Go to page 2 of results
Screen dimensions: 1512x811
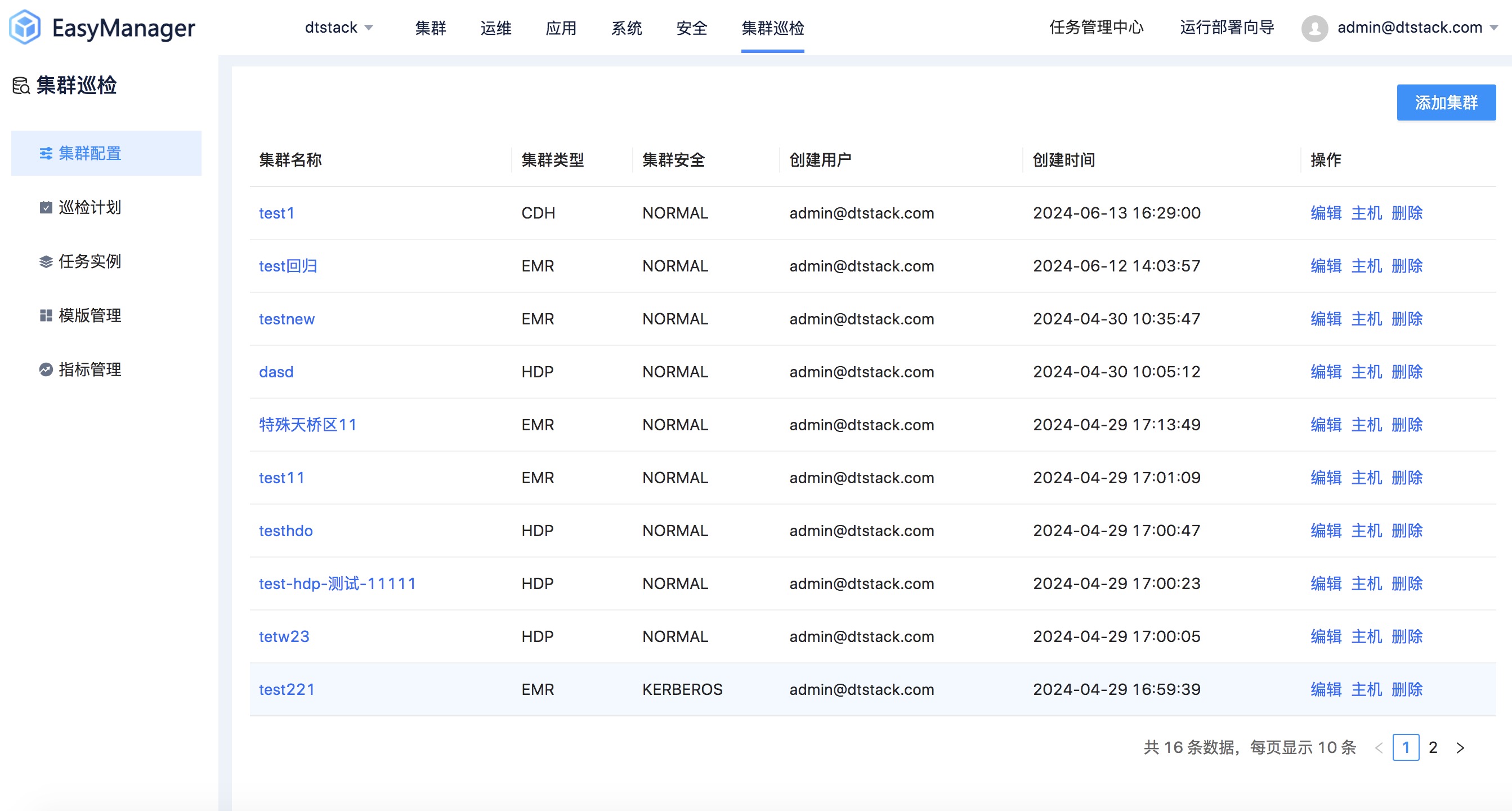click(1433, 747)
